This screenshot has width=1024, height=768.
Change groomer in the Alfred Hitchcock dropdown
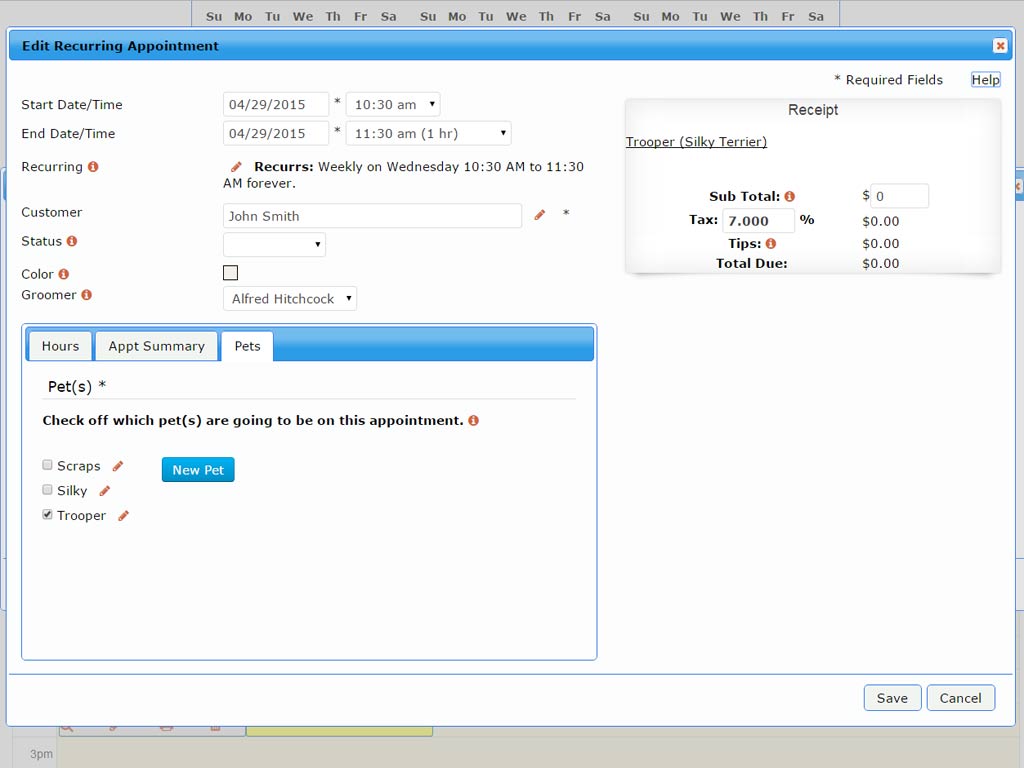pos(289,297)
